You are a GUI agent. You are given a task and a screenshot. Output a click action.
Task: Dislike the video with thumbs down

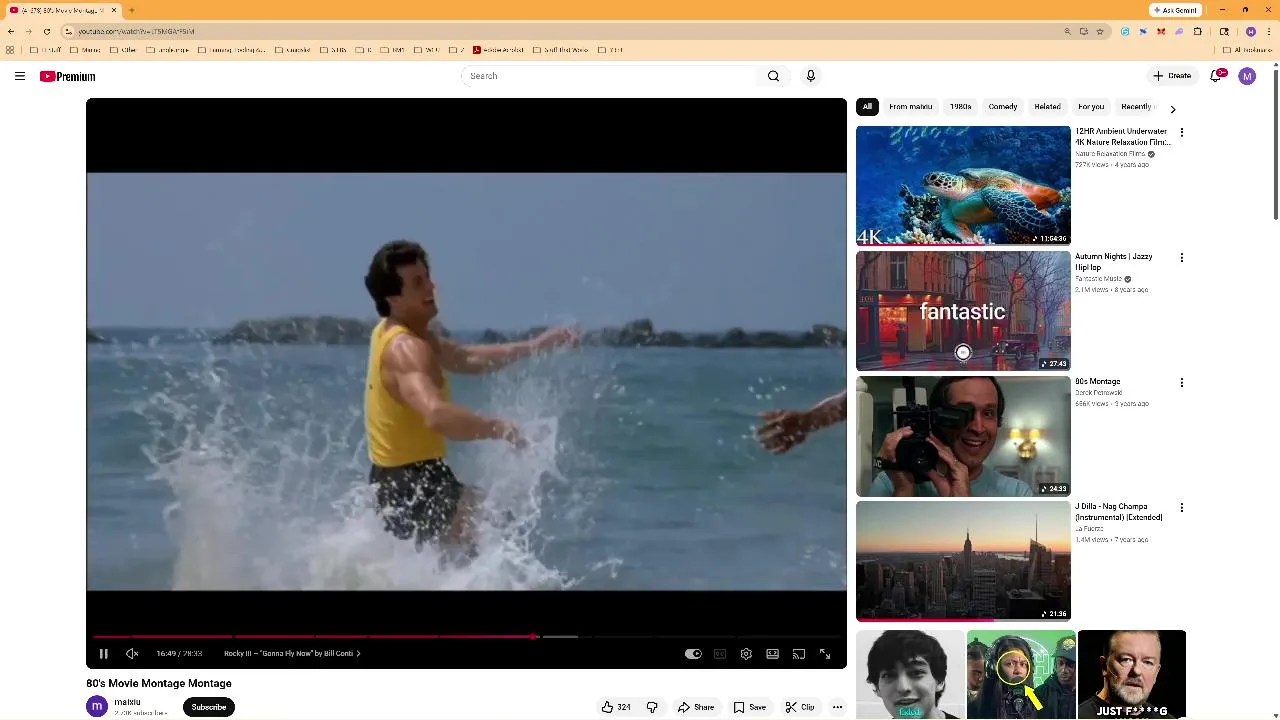click(652, 707)
